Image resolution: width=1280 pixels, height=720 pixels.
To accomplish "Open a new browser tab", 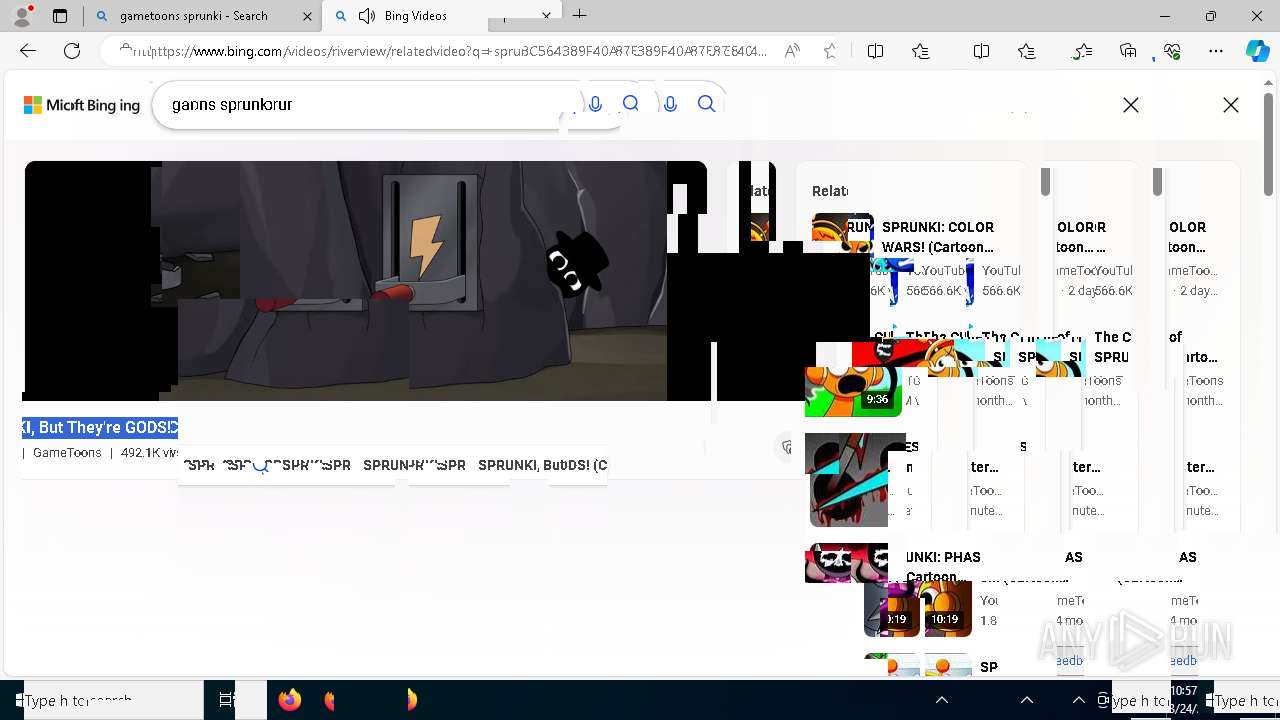I will (580, 15).
